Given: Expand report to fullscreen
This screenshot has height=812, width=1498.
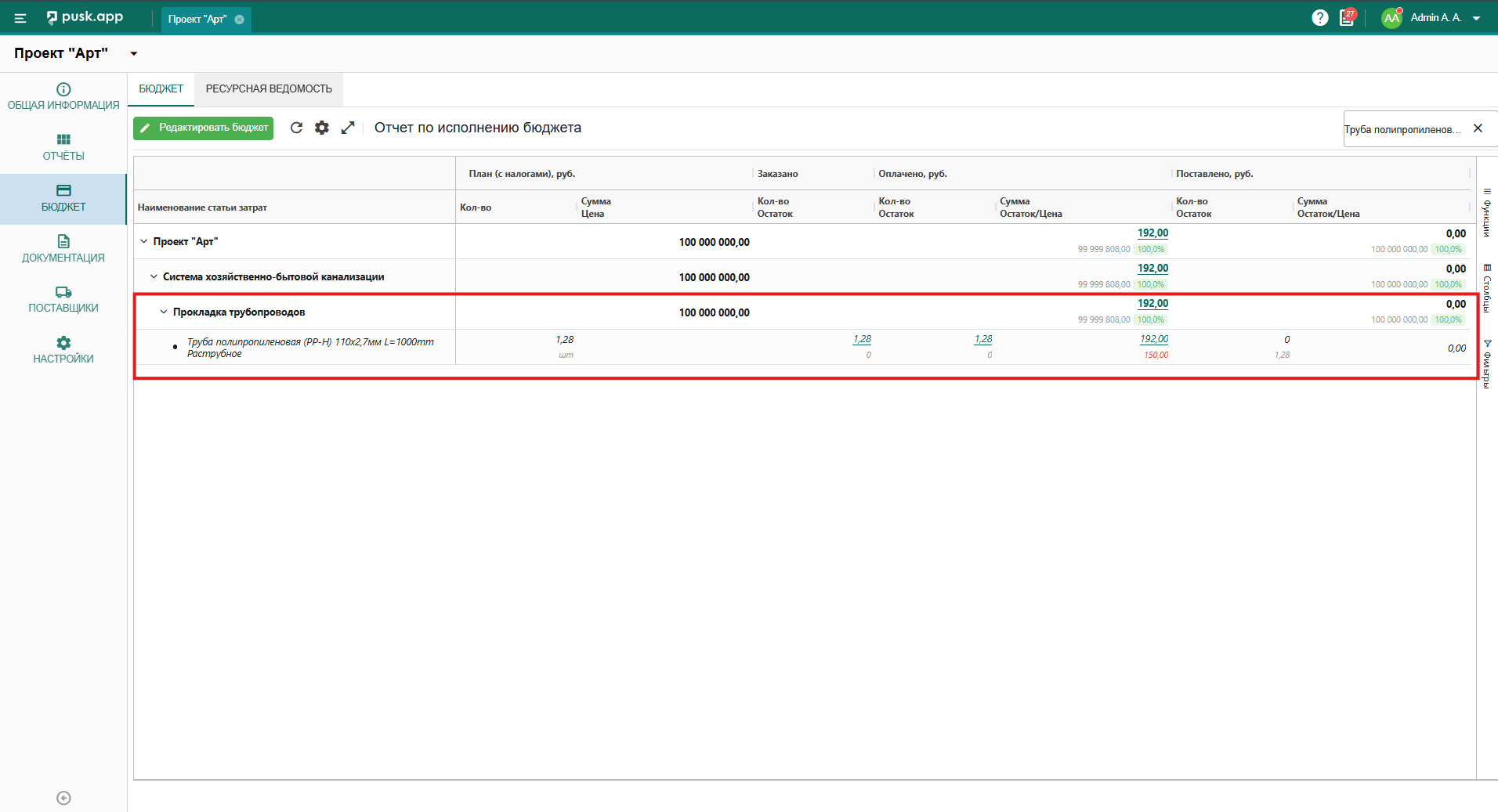Looking at the screenshot, I should click(x=348, y=128).
